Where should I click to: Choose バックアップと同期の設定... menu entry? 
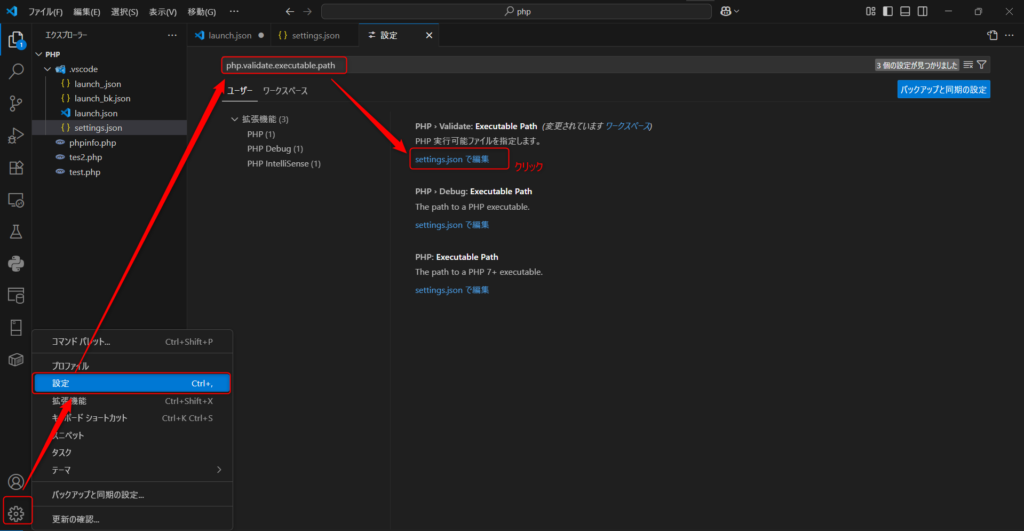[x=133, y=494]
